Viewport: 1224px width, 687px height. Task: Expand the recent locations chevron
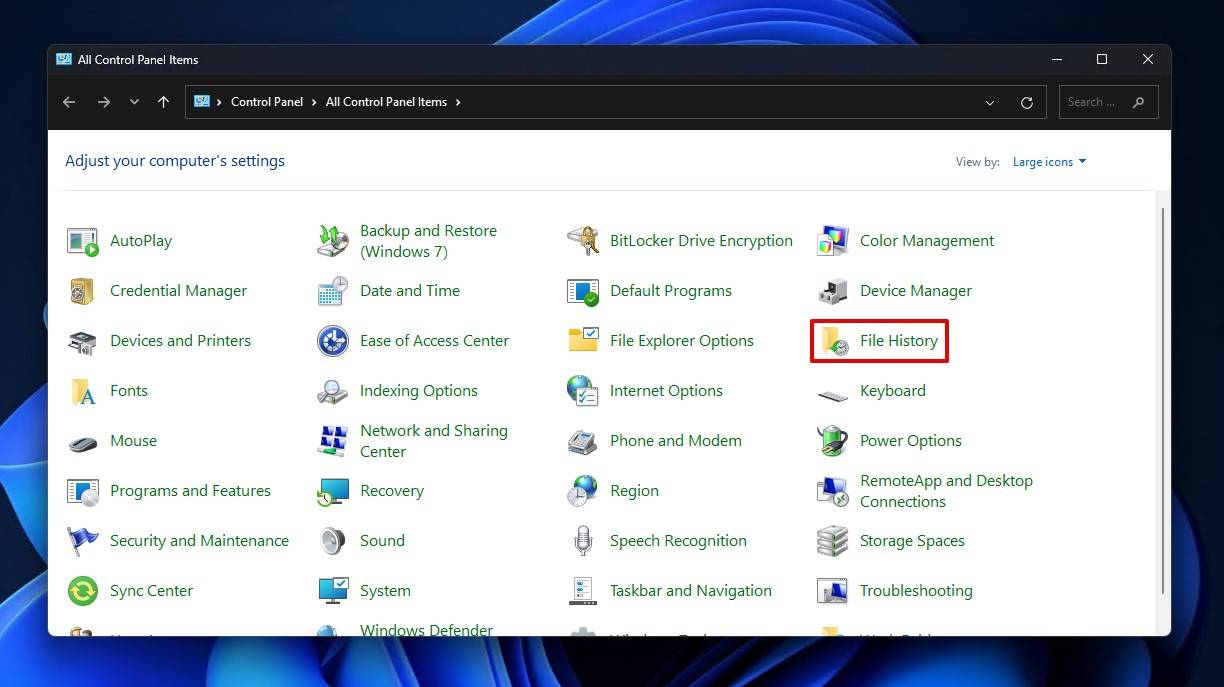[134, 102]
